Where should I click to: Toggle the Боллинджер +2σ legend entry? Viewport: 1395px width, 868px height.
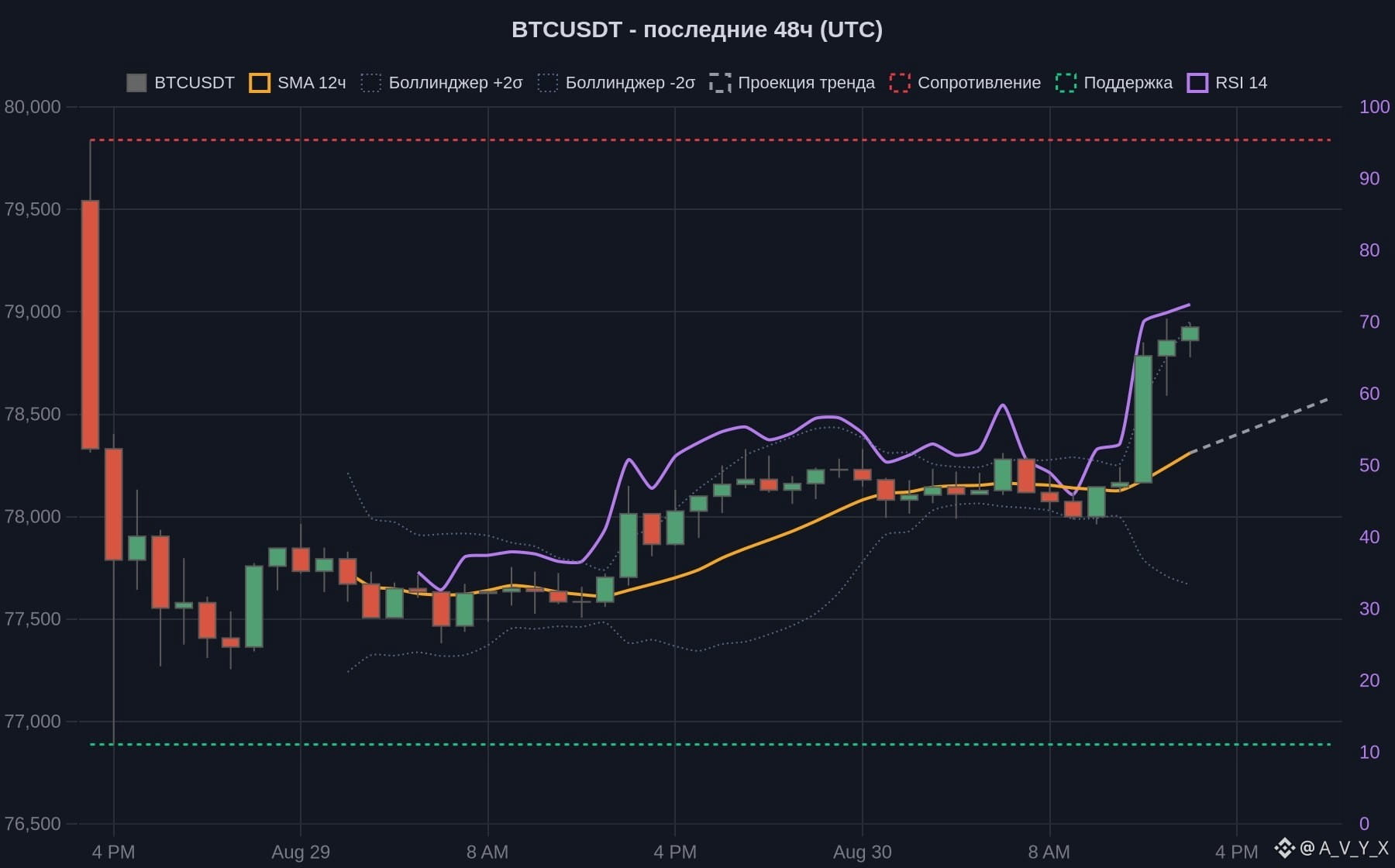pyautogui.click(x=442, y=83)
